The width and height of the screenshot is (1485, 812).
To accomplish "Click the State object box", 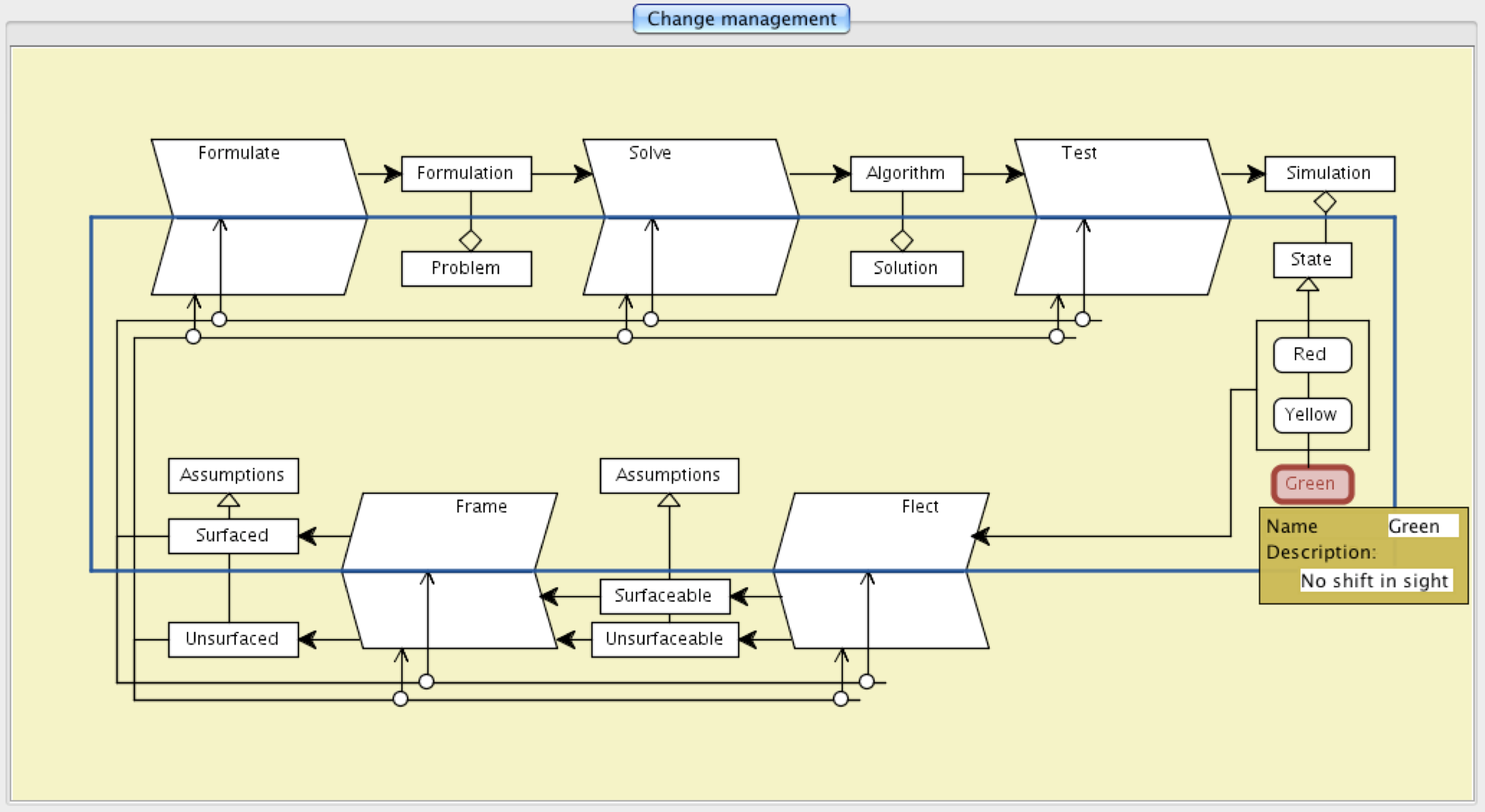I will pyautogui.click(x=1312, y=260).
